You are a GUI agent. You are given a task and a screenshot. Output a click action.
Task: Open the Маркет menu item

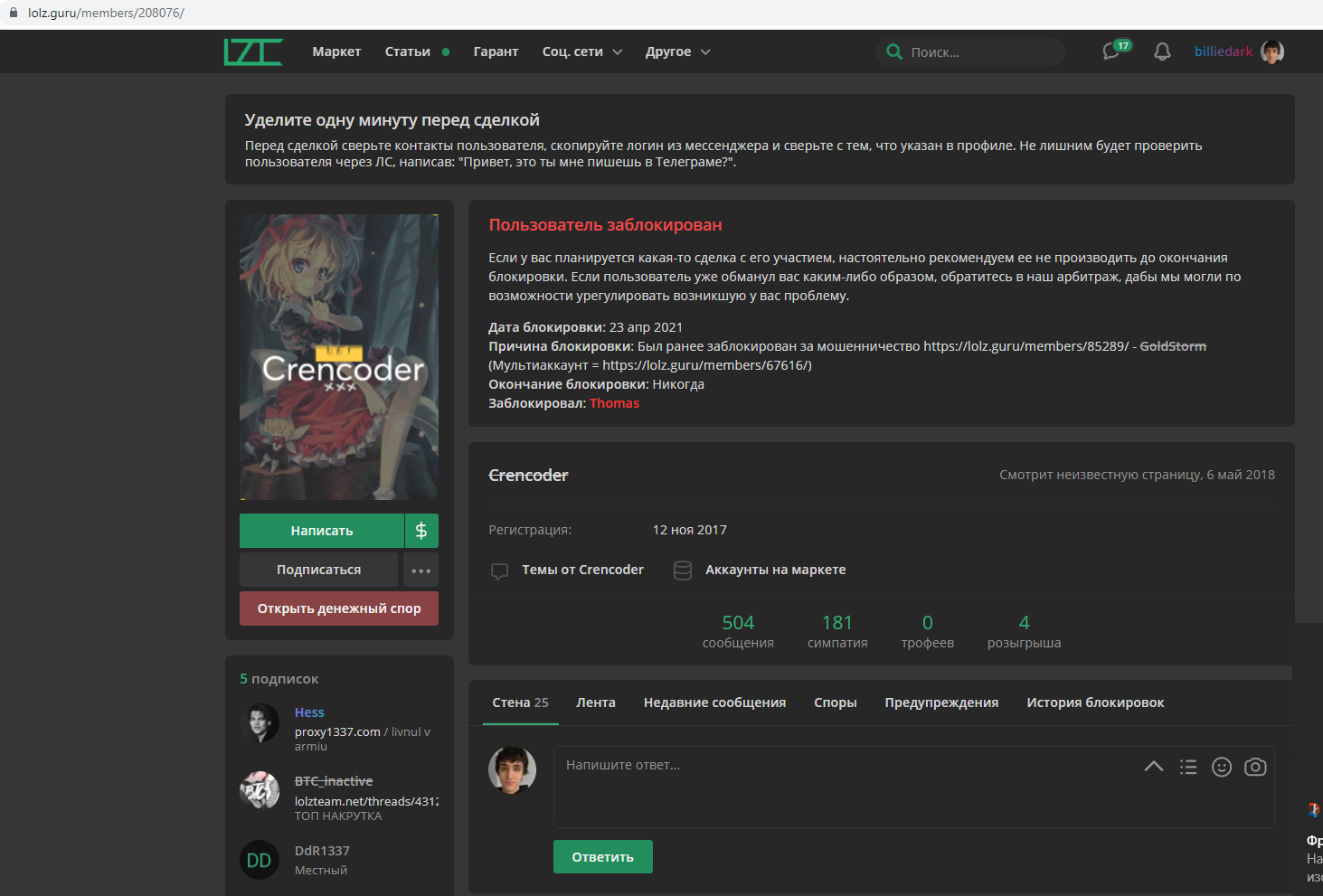pyautogui.click(x=336, y=52)
